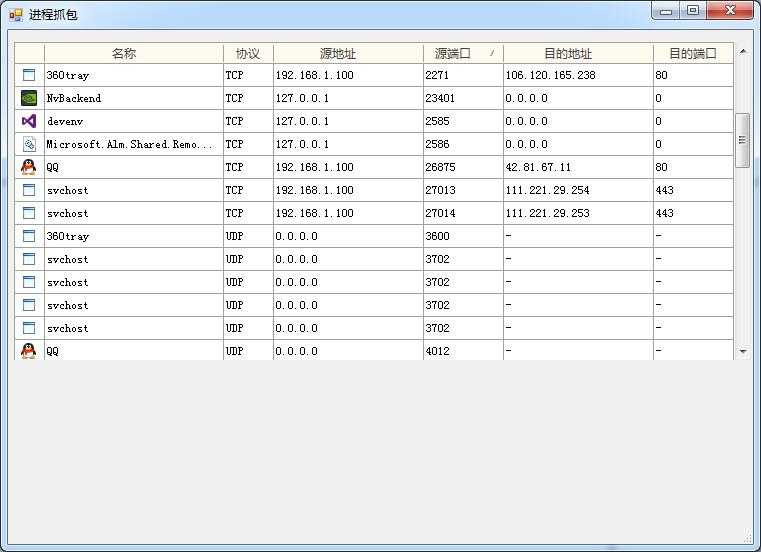The width and height of the screenshot is (761, 552).
Task: Click destination address 106.120.165.238
Action: pos(550,75)
